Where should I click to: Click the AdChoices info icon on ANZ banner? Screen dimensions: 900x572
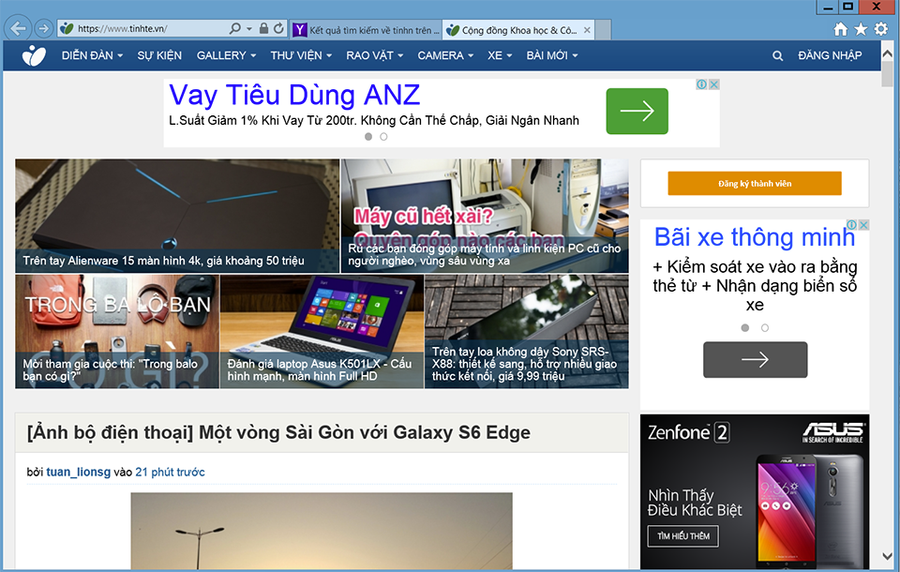701,84
